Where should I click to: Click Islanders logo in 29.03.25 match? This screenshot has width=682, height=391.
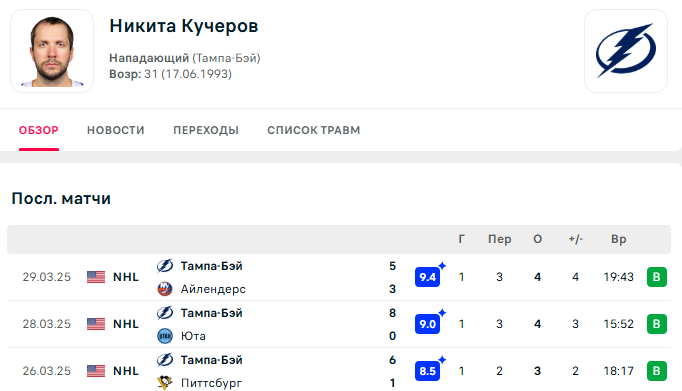165,289
